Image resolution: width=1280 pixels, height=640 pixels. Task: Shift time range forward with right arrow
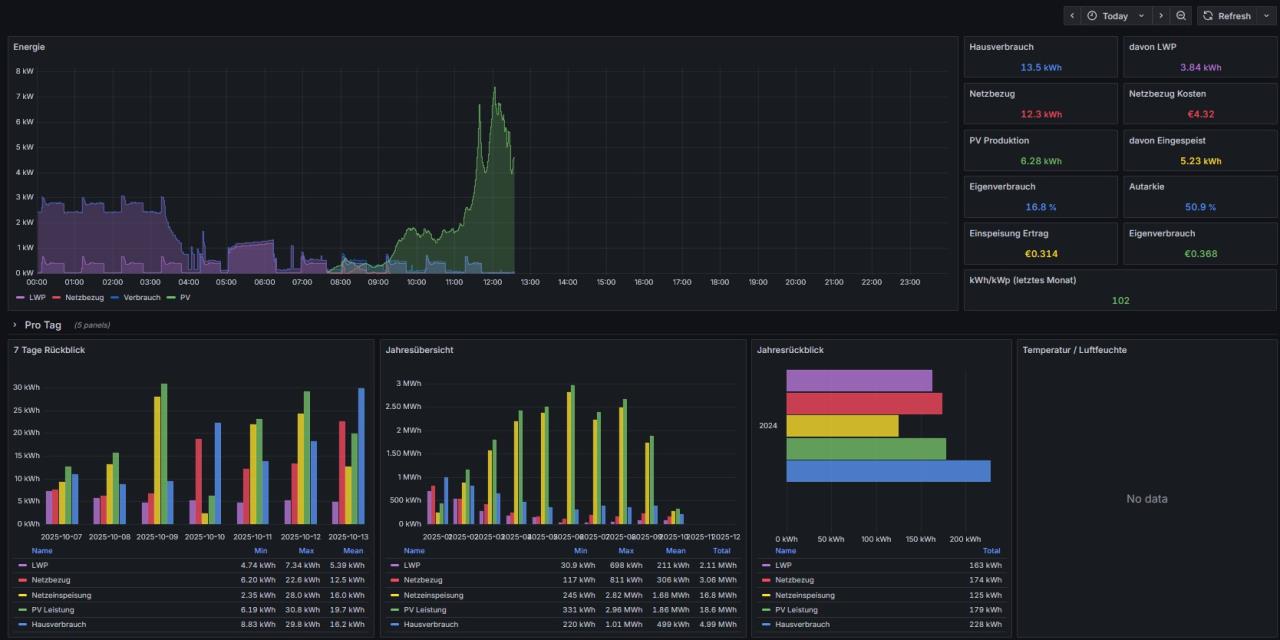(x=1160, y=16)
